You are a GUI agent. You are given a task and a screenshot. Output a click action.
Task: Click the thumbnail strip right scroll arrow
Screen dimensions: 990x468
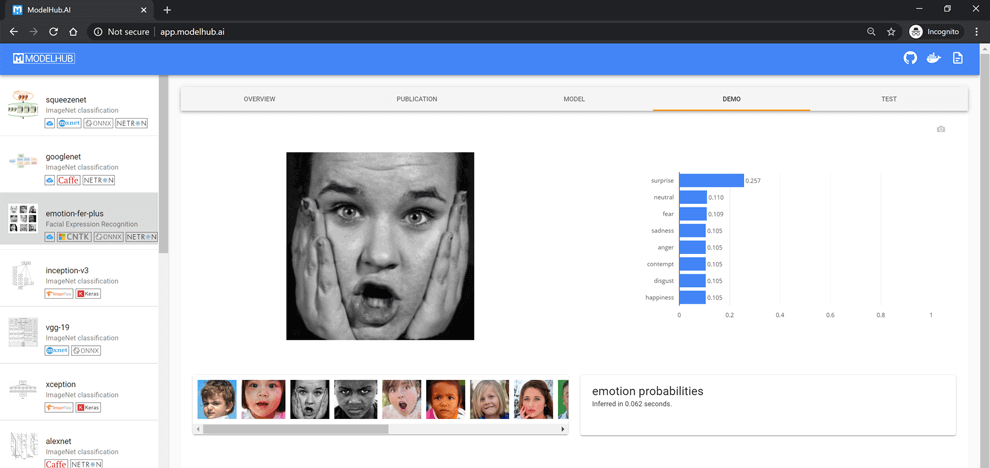563,429
